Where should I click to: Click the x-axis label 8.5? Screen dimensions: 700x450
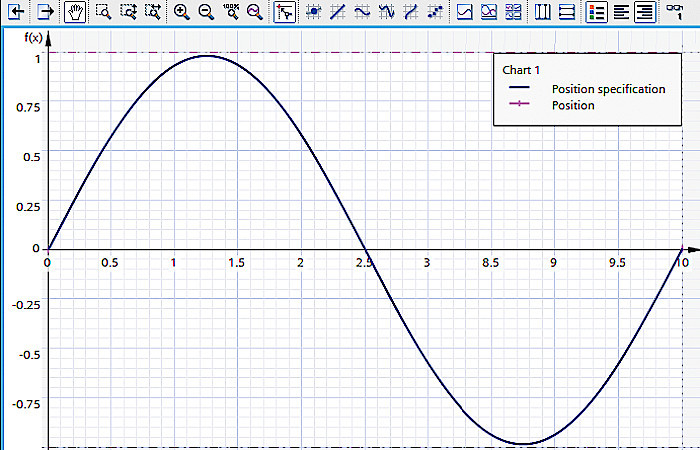(x=490, y=263)
